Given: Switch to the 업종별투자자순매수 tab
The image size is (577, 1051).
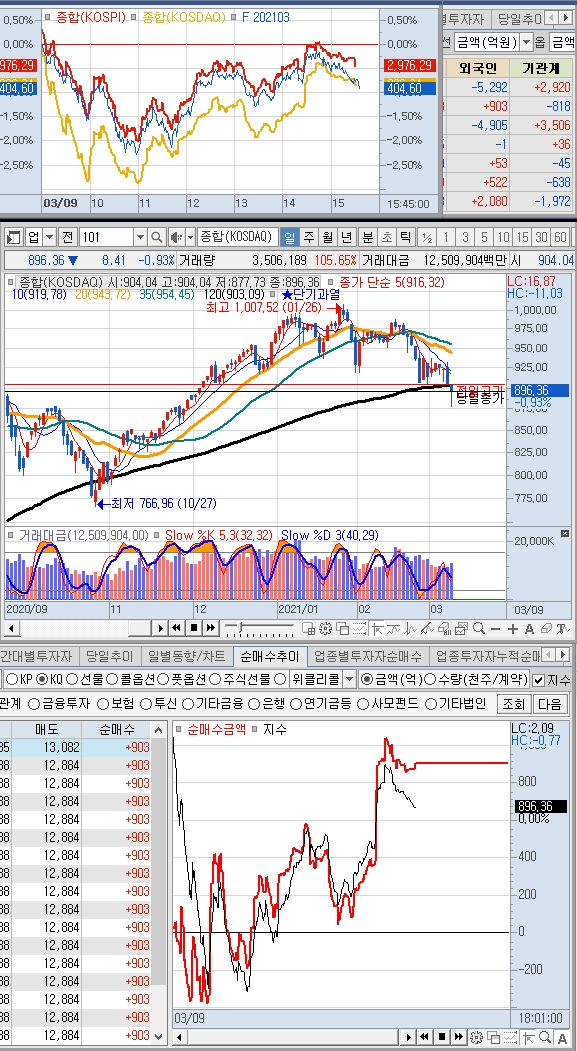Looking at the screenshot, I should click(x=368, y=655).
